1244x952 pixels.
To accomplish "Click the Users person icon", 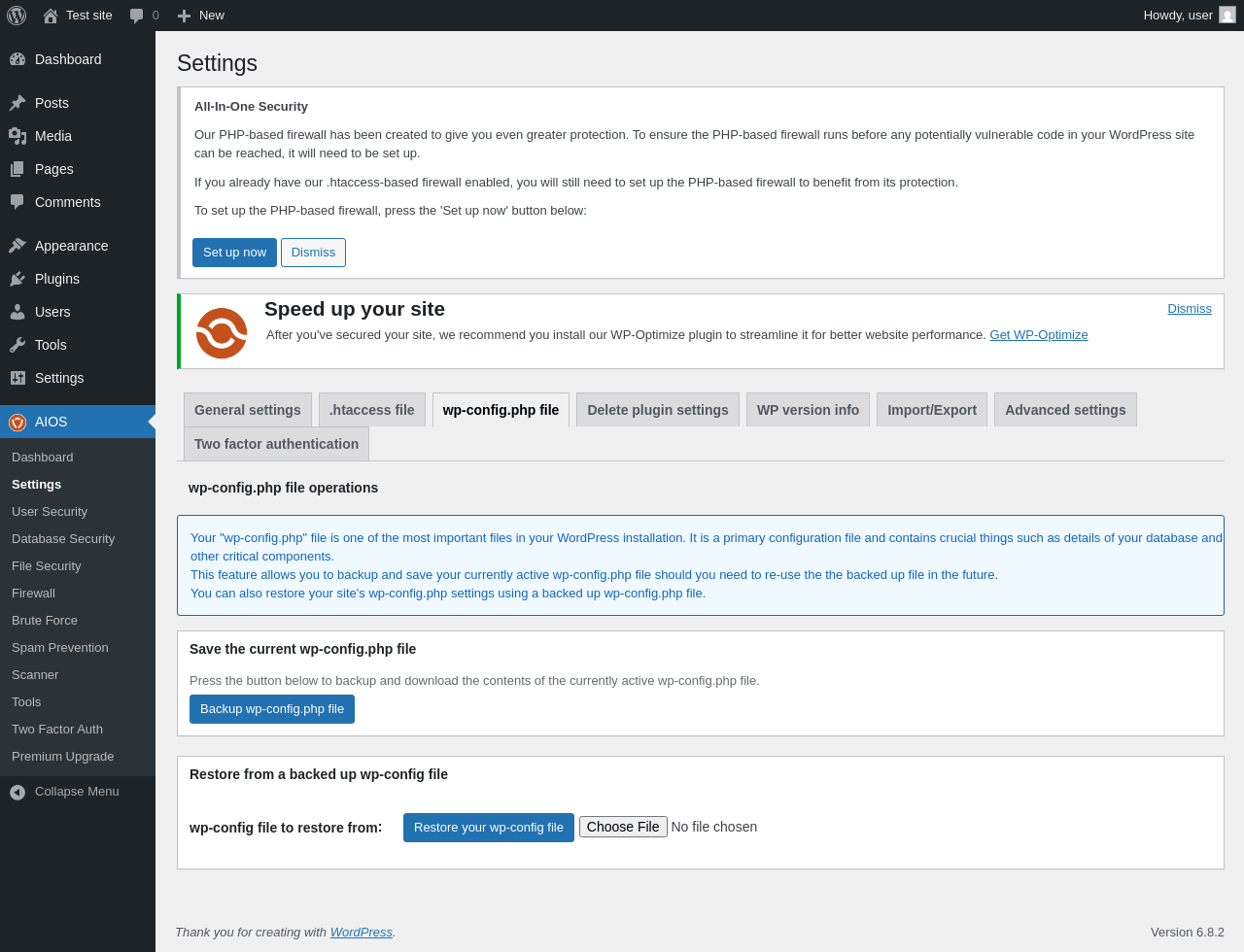I will pos(17,312).
